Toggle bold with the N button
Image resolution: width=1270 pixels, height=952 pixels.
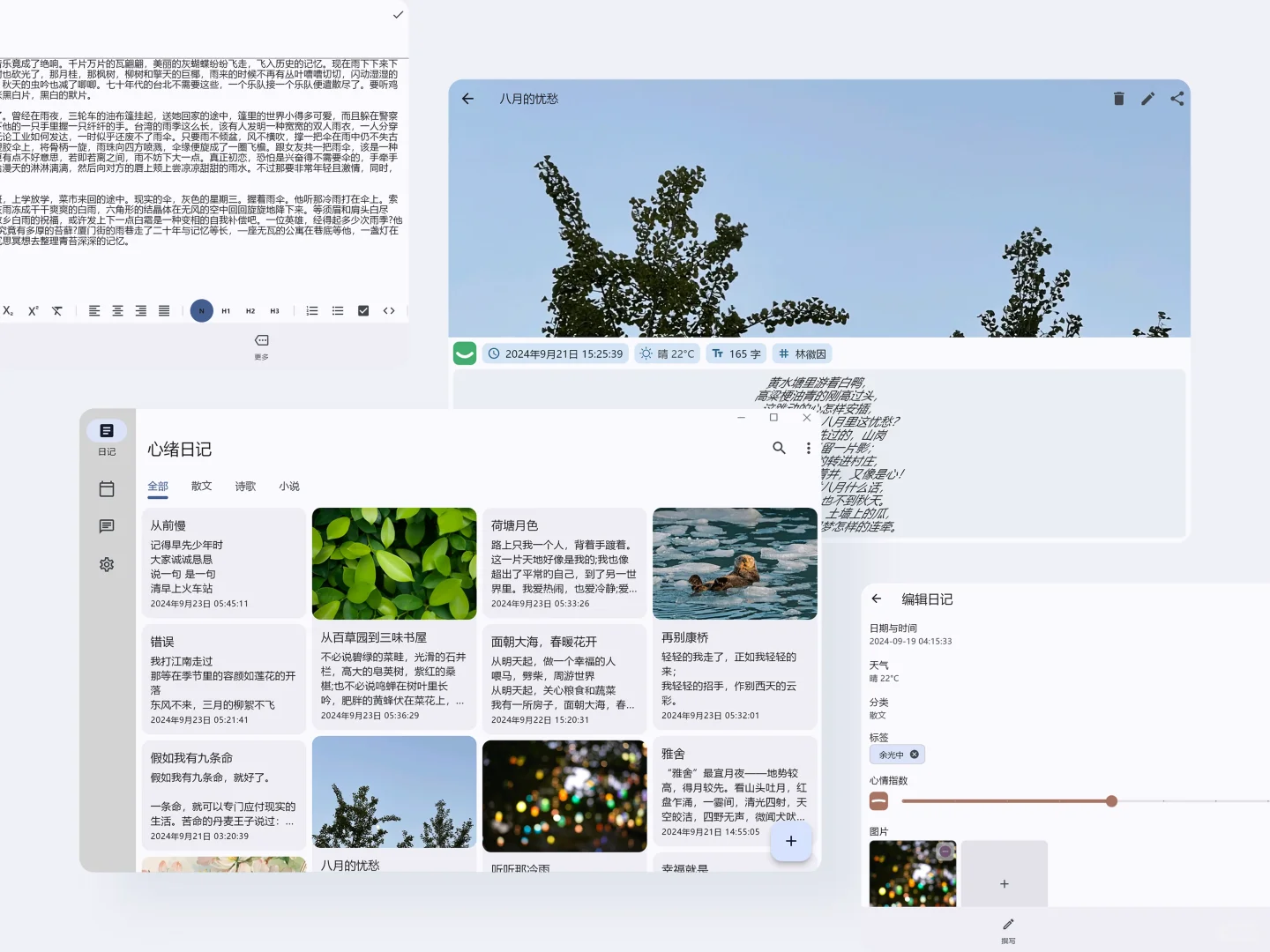click(x=201, y=310)
